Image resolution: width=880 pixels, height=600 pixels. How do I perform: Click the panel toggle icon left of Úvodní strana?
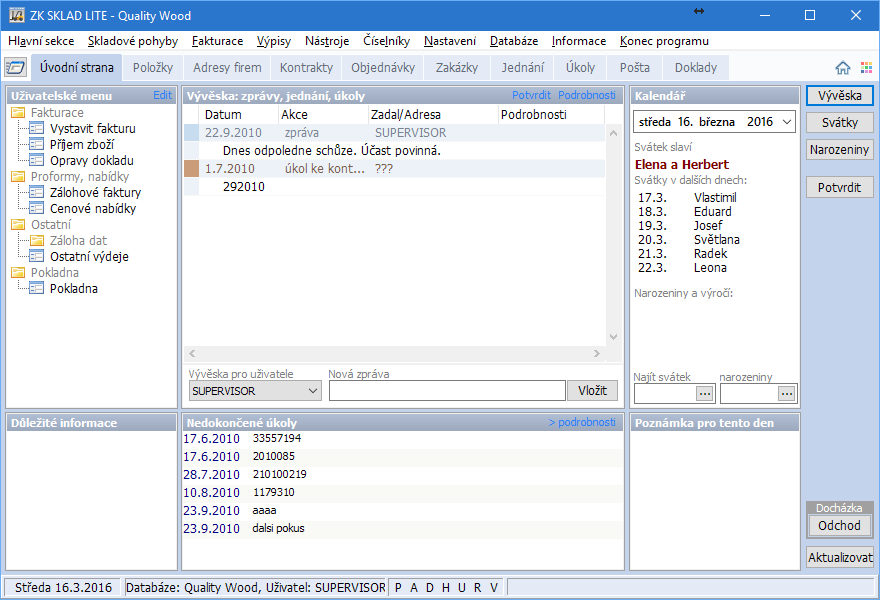(x=16, y=68)
